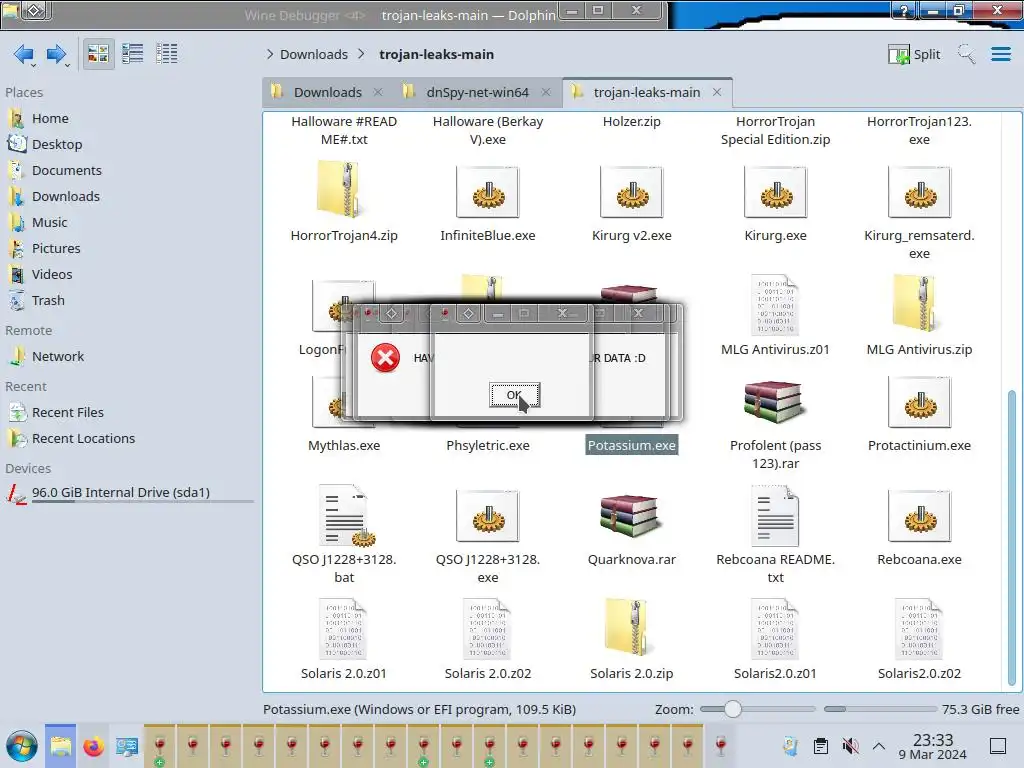1024x768 pixels.
Task: Select Protactinium.exe file icon
Action: tap(920, 402)
